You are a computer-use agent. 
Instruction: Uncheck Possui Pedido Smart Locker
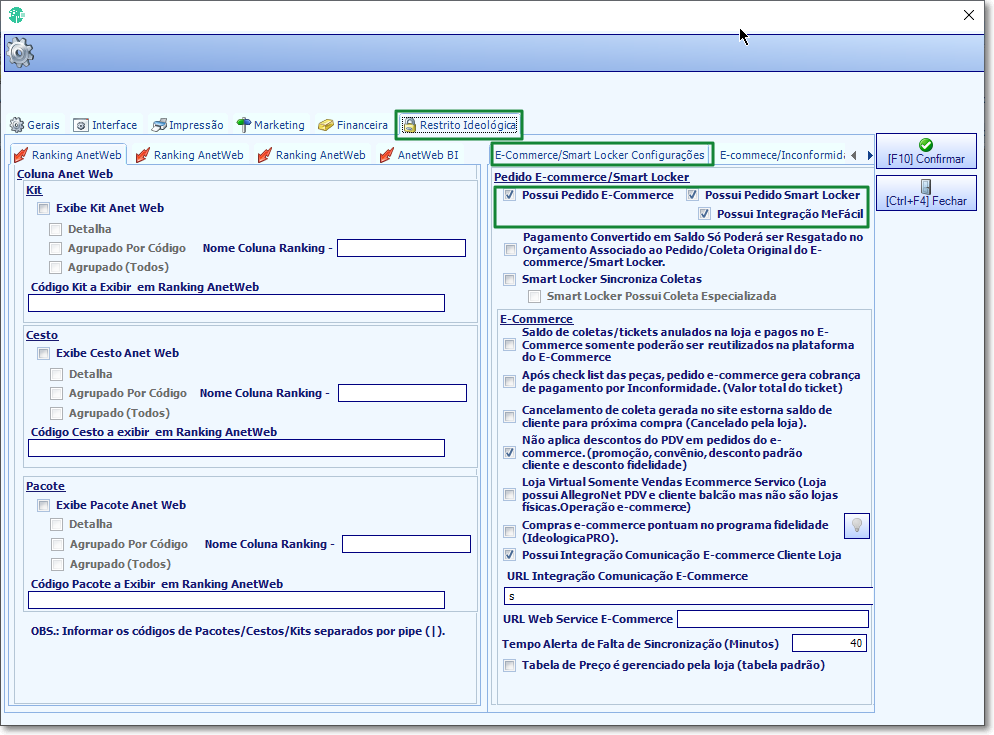pyautogui.click(x=692, y=195)
